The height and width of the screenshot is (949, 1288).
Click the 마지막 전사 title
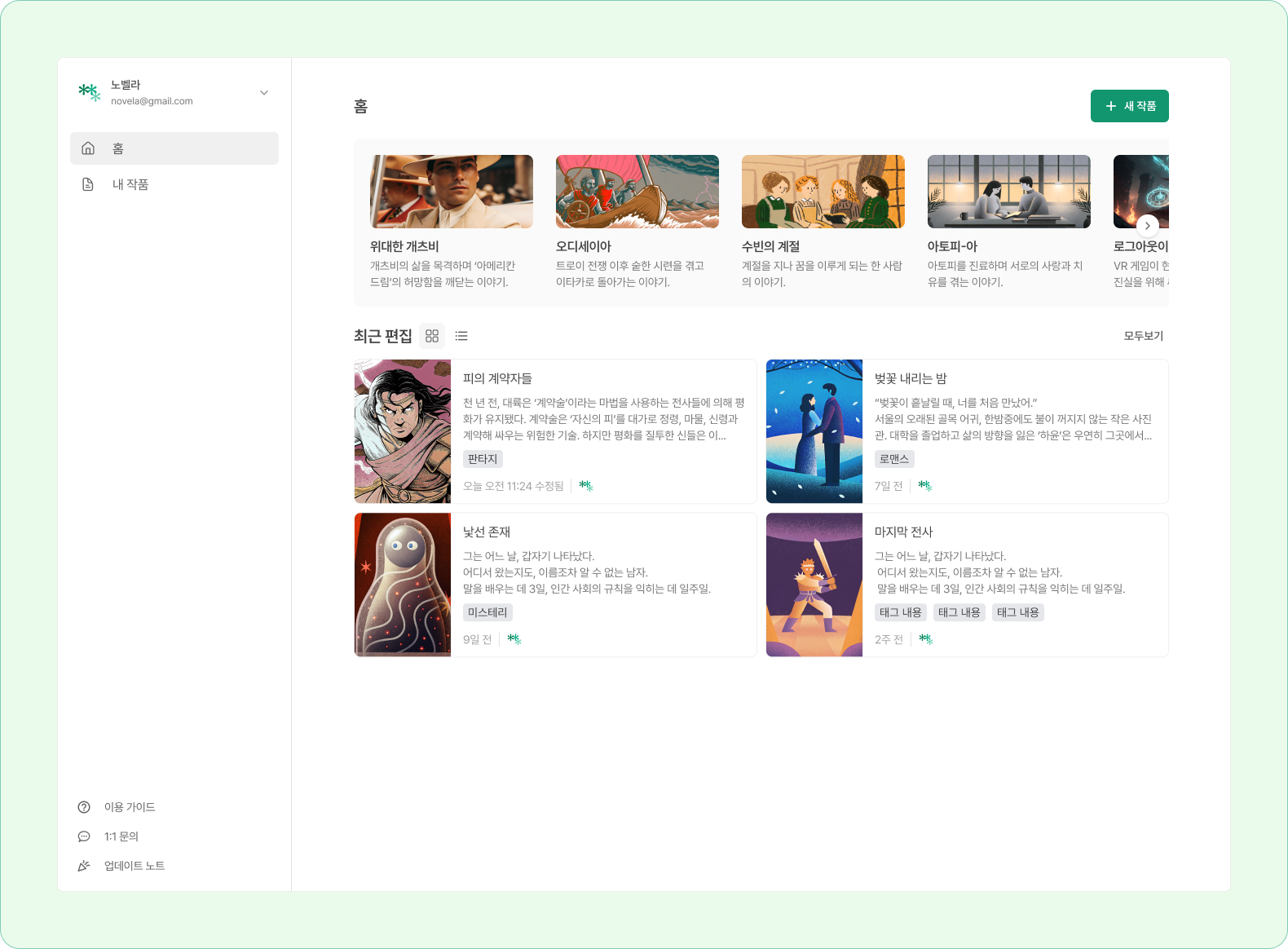904,532
